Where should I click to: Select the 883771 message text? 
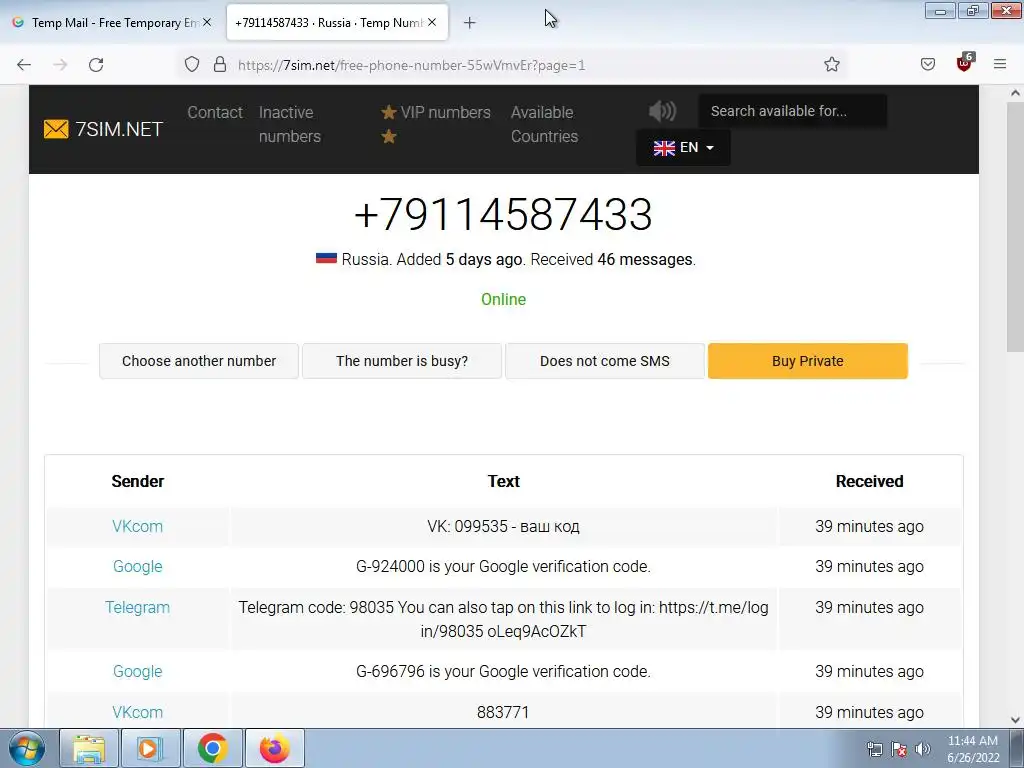503,712
